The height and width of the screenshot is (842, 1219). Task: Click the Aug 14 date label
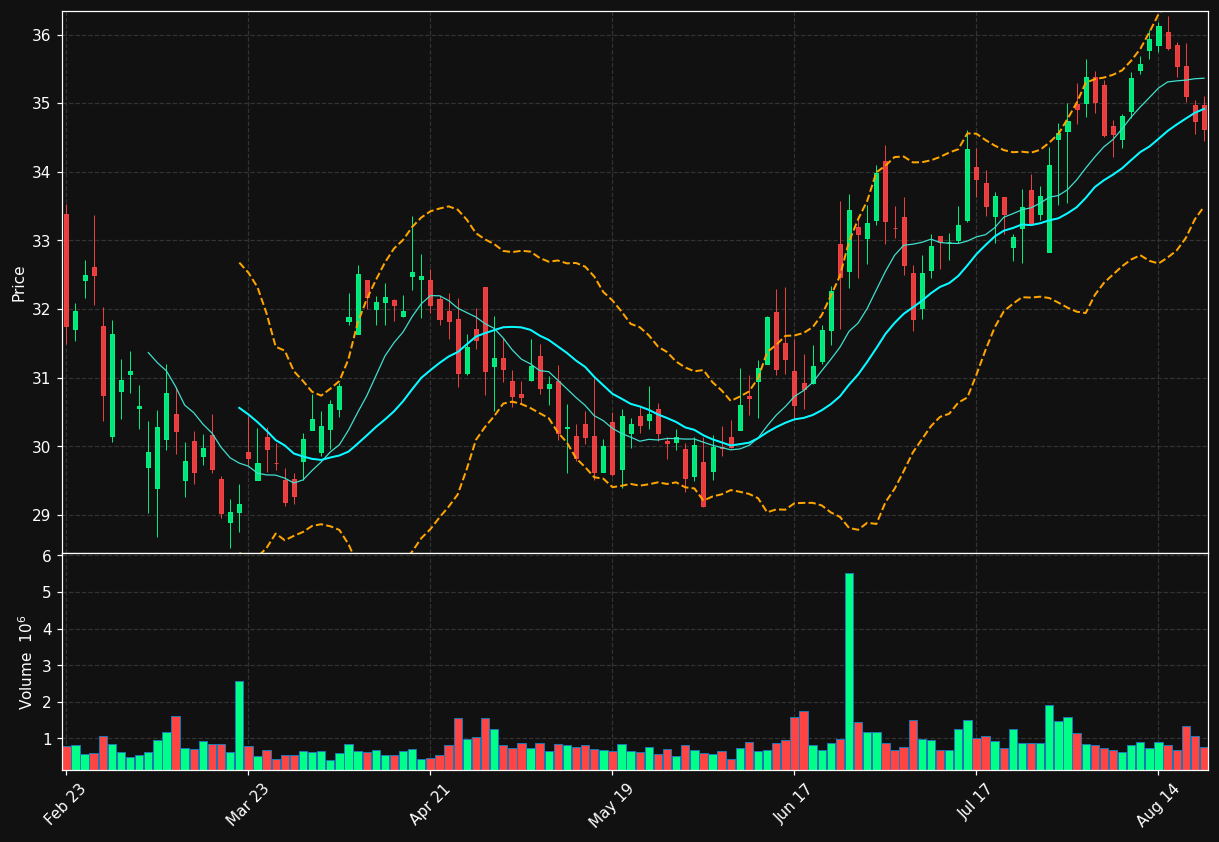tap(1157, 804)
